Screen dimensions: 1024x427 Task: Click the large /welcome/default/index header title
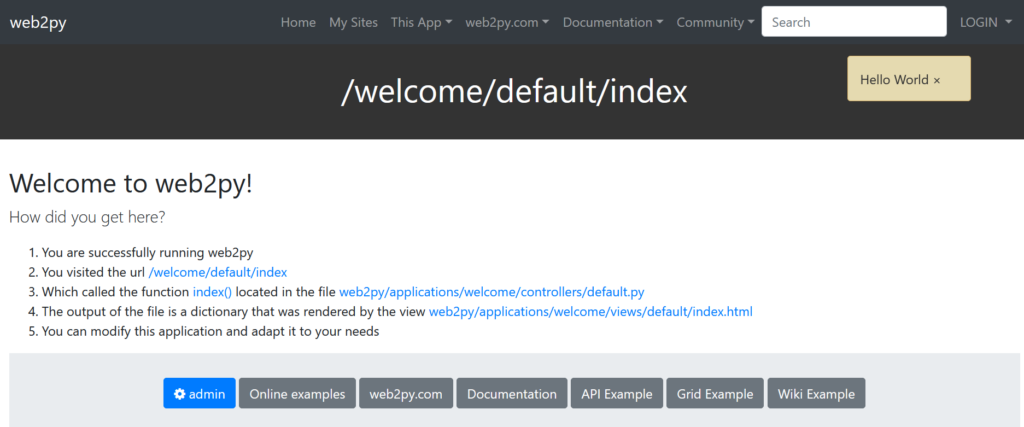pos(514,92)
